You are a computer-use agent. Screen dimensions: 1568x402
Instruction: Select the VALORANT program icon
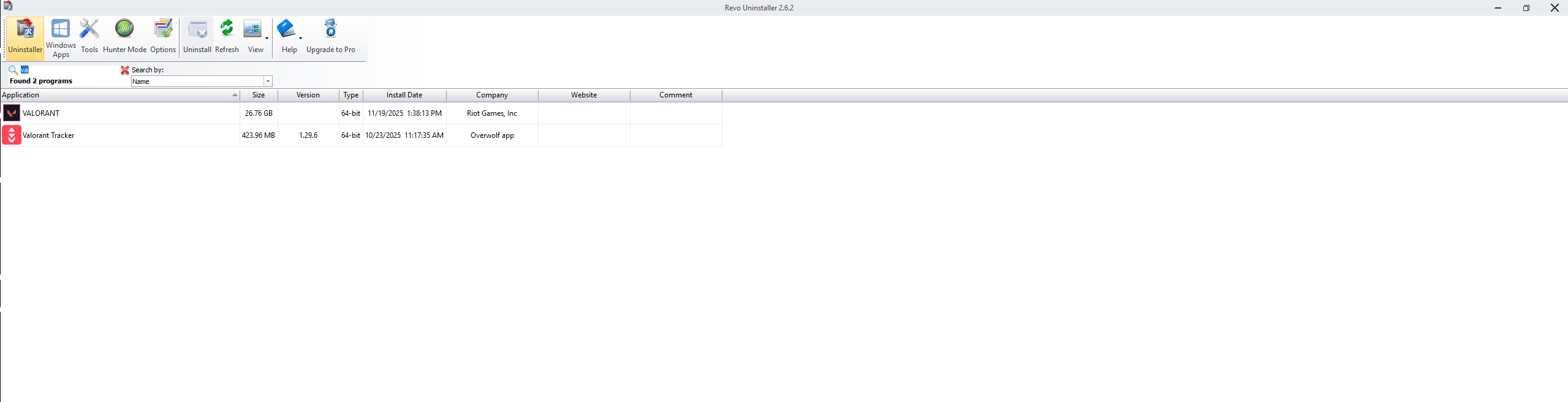[12, 113]
